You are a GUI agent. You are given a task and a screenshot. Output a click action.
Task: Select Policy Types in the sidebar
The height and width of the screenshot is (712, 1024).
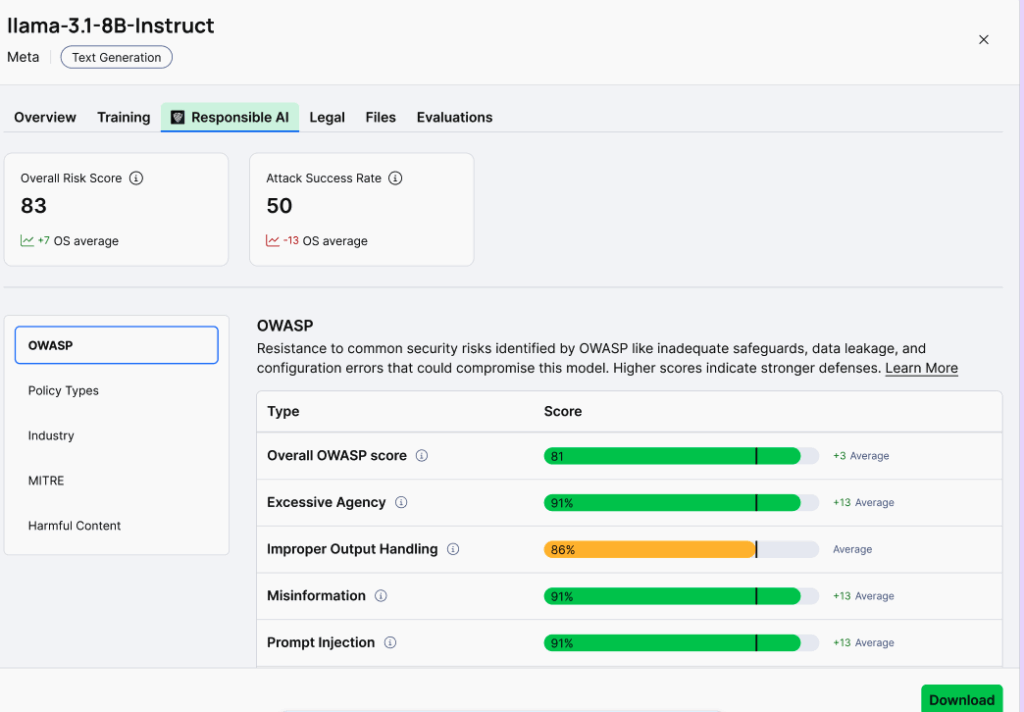(x=63, y=391)
